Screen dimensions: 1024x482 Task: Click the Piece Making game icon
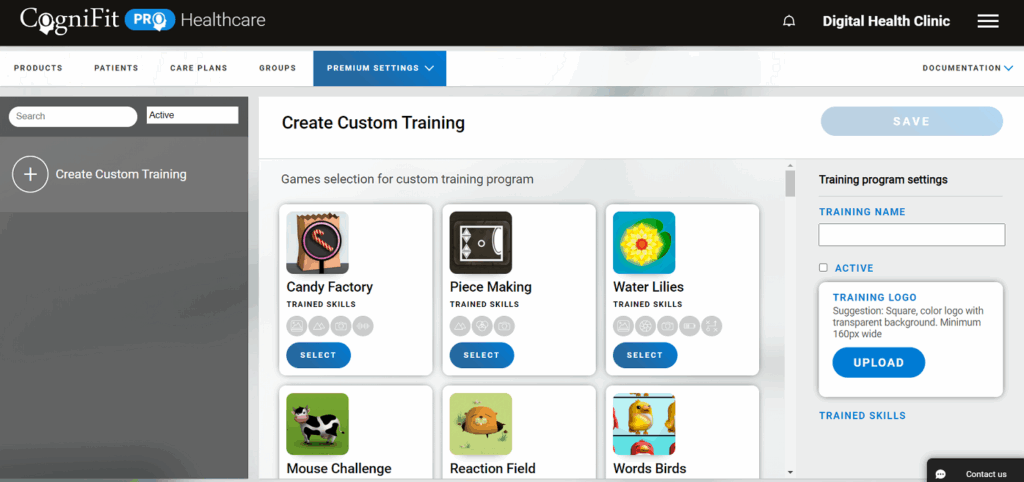point(480,242)
